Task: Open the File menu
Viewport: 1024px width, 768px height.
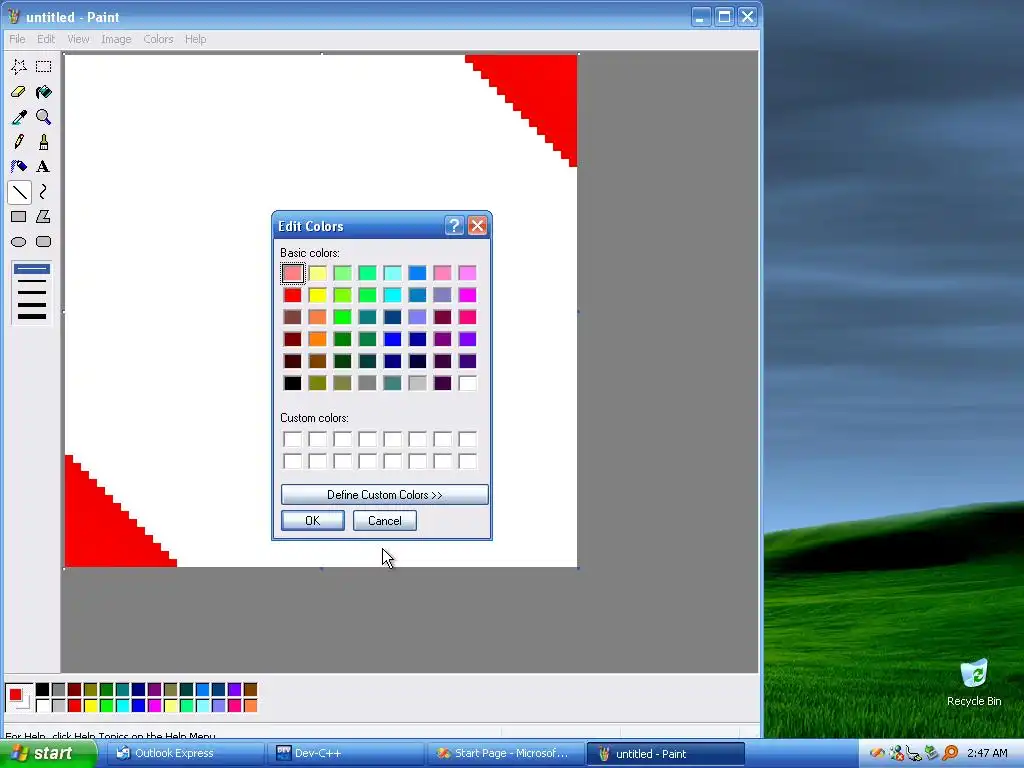Action: [17, 39]
